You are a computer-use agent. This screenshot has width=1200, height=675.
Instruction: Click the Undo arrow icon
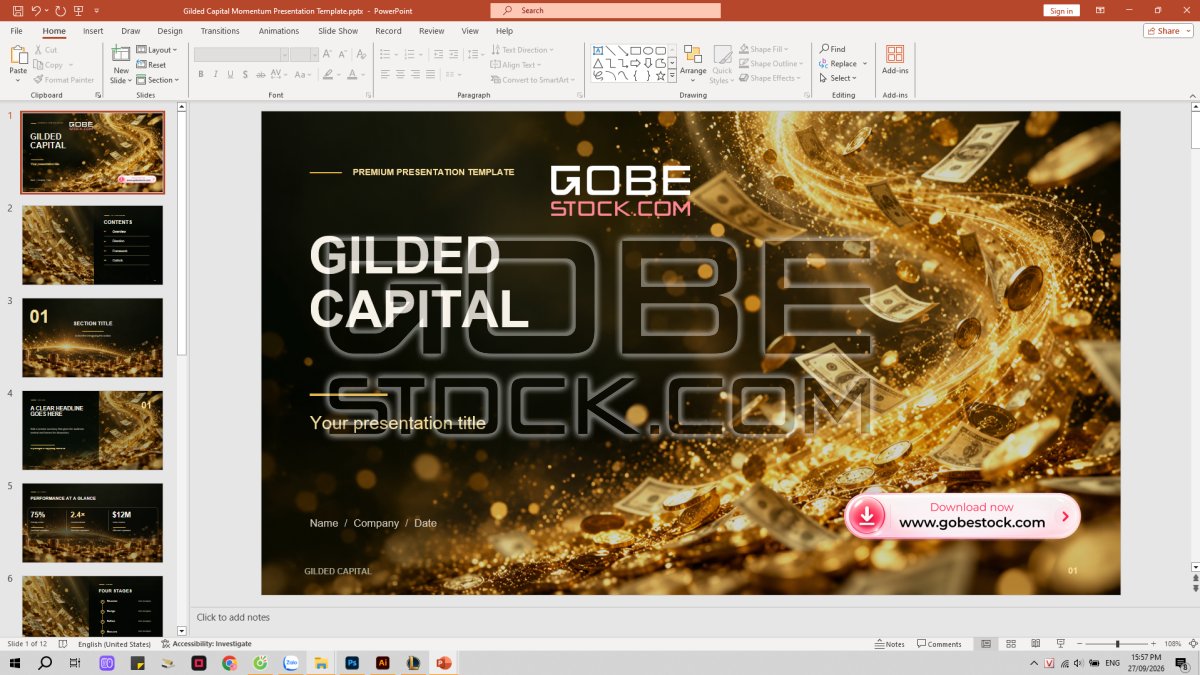coord(36,11)
